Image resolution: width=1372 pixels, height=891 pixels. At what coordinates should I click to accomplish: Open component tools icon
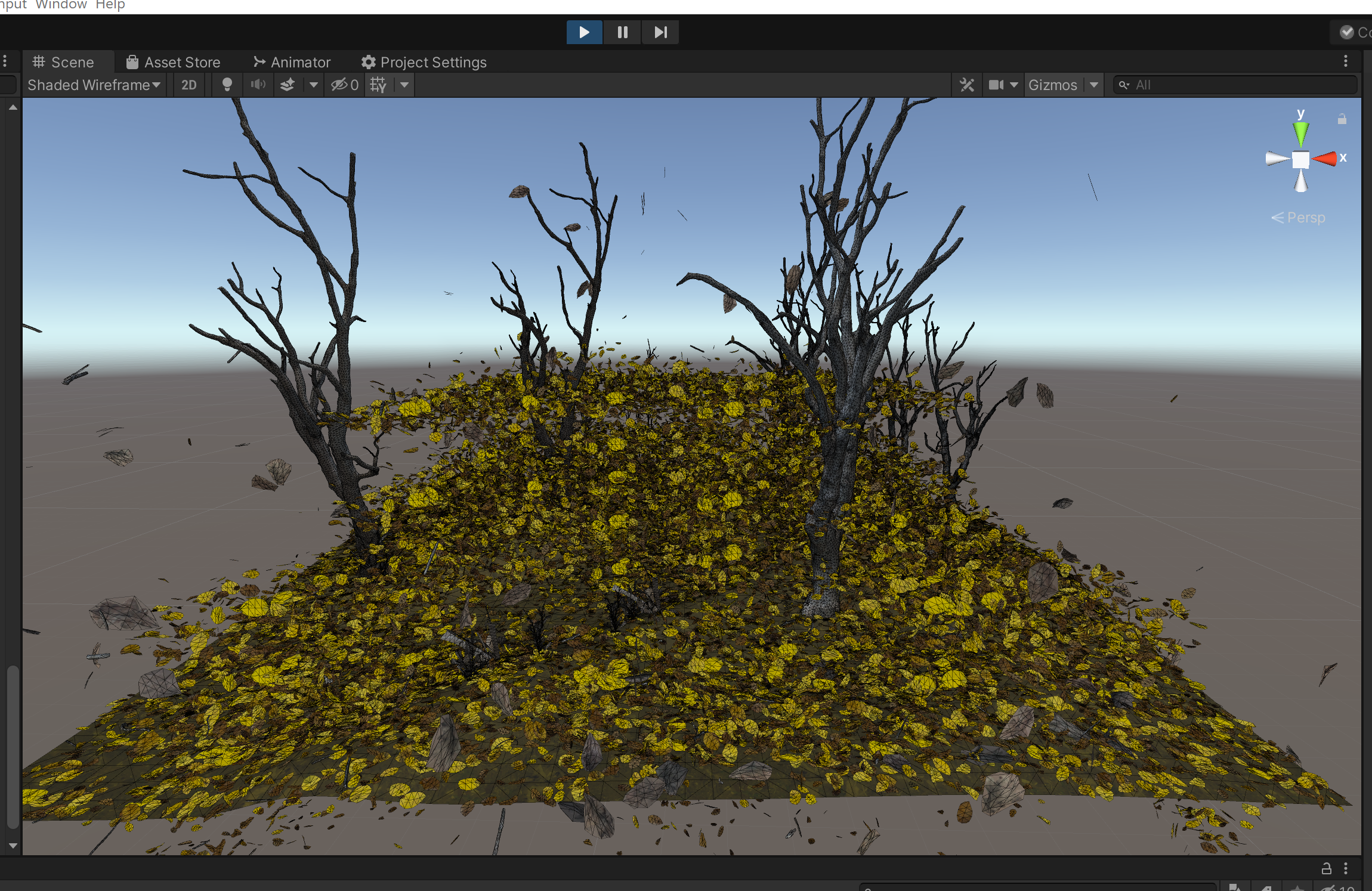[x=967, y=85]
